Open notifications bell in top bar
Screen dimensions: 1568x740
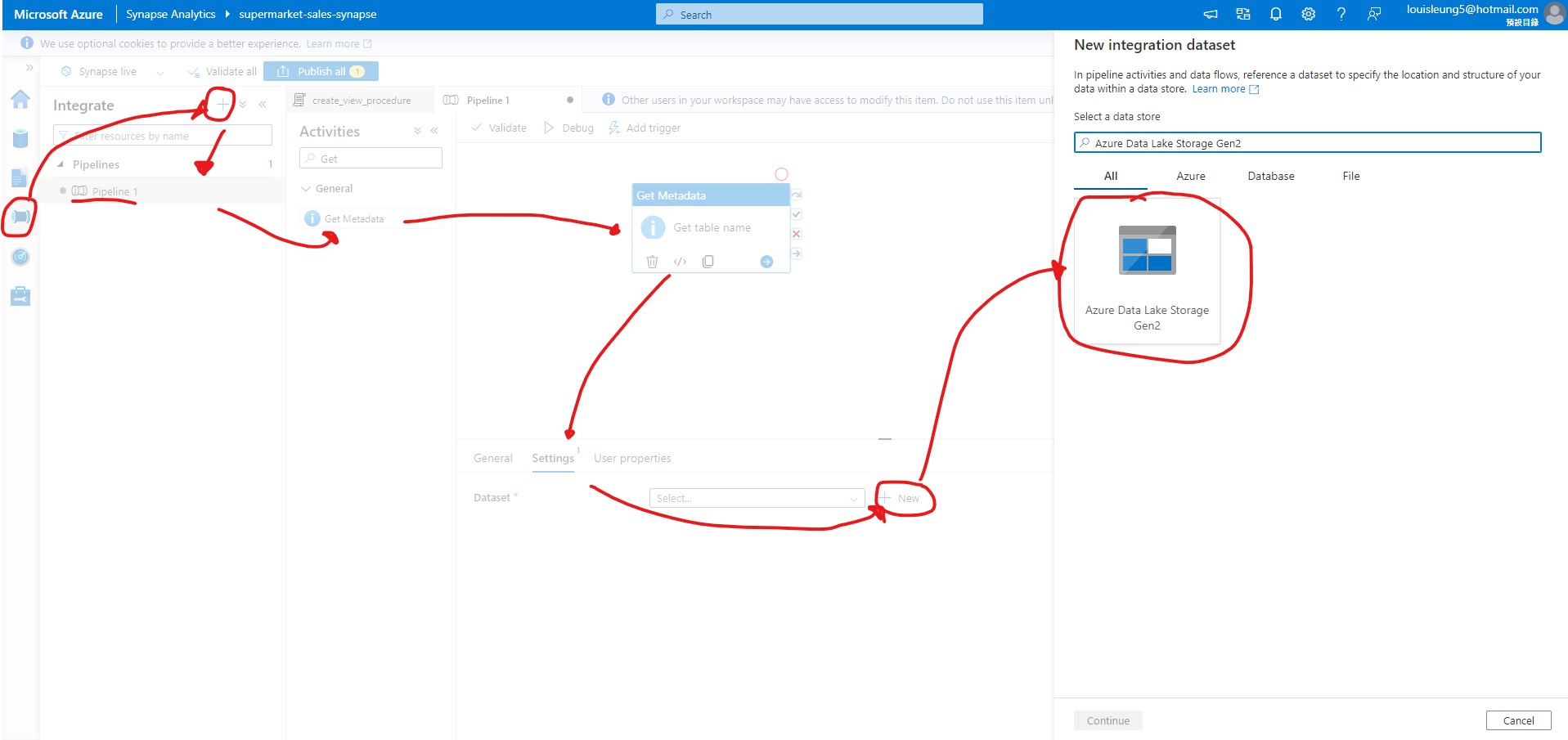[x=1275, y=14]
